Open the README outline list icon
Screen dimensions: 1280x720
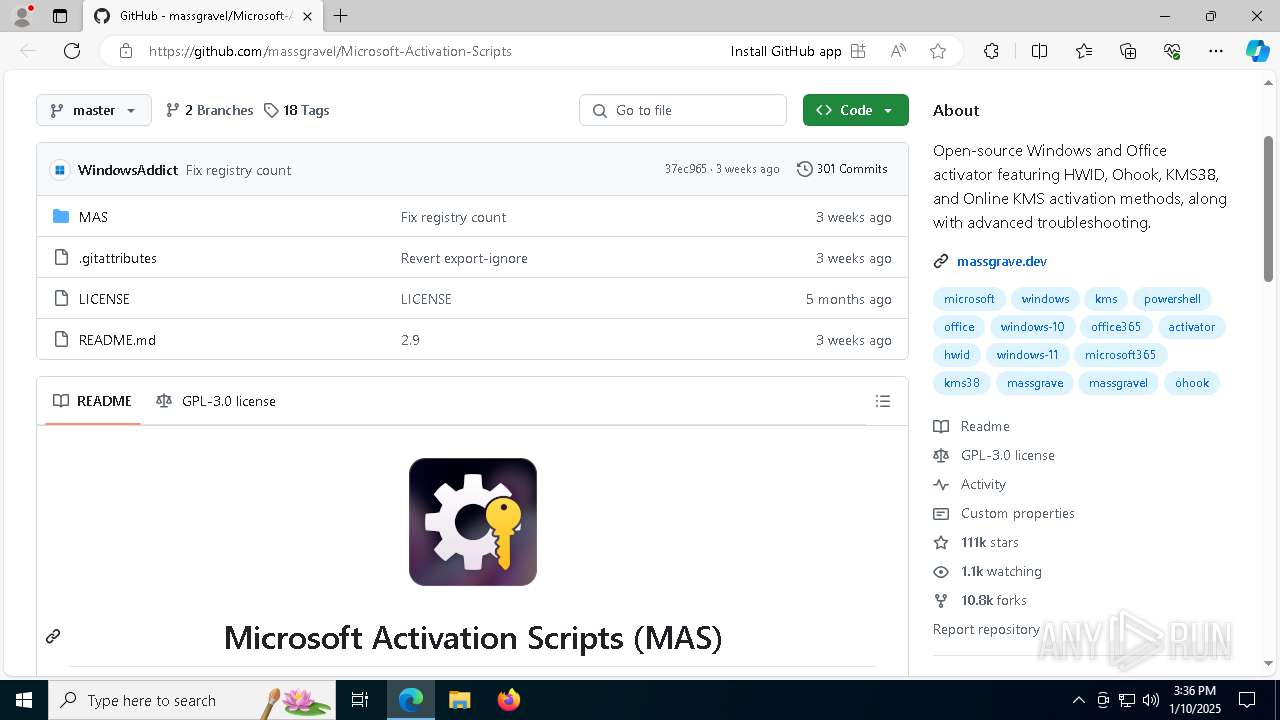point(882,401)
